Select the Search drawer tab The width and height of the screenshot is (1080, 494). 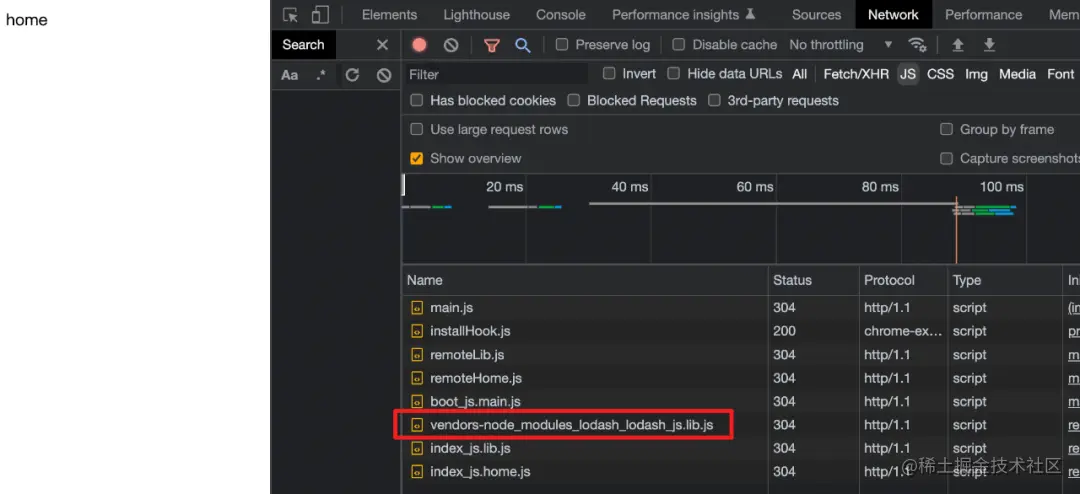point(303,45)
